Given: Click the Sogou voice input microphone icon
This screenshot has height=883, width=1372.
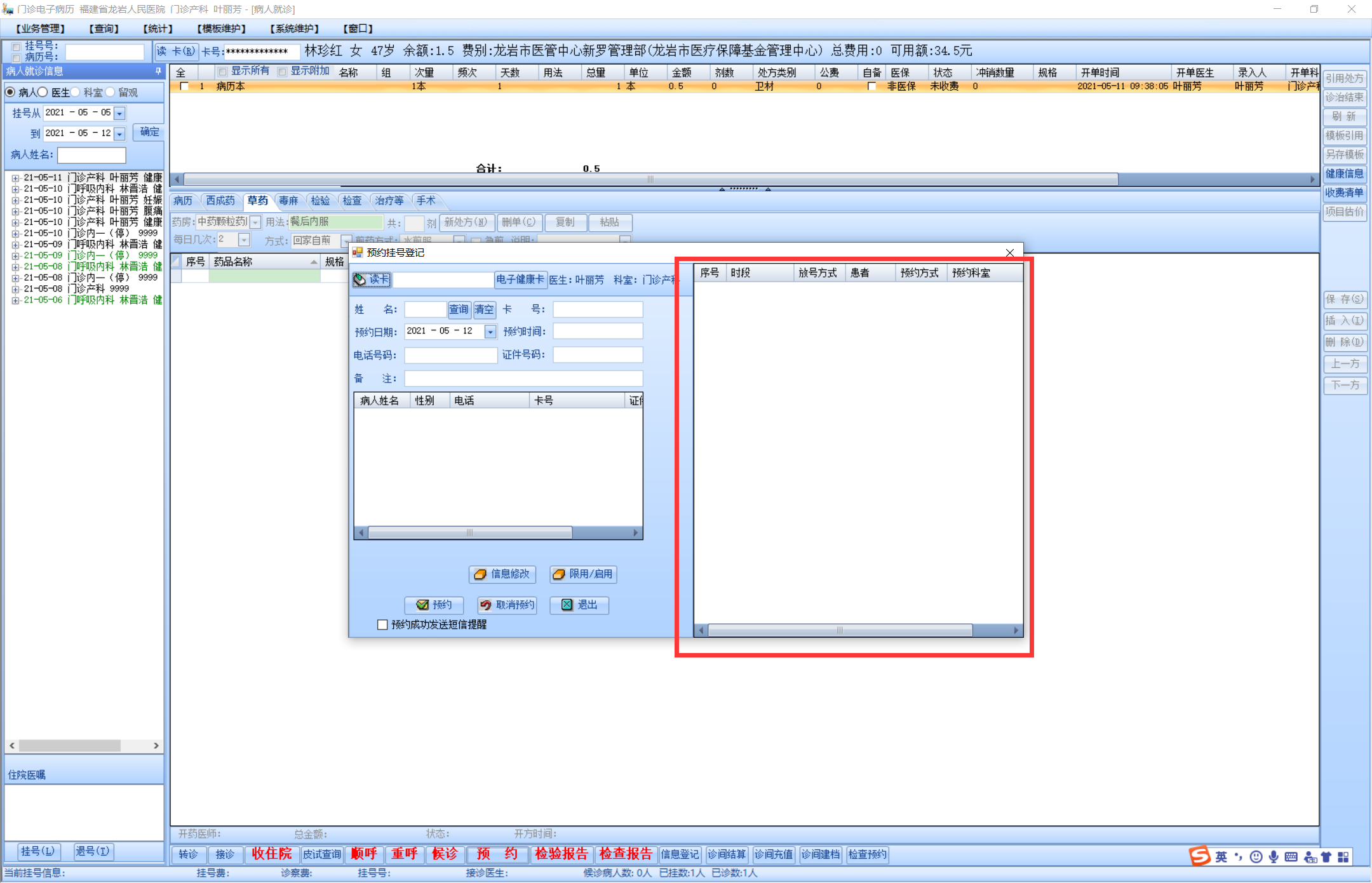Looking at the screenshot, I should pos(1274,857).
